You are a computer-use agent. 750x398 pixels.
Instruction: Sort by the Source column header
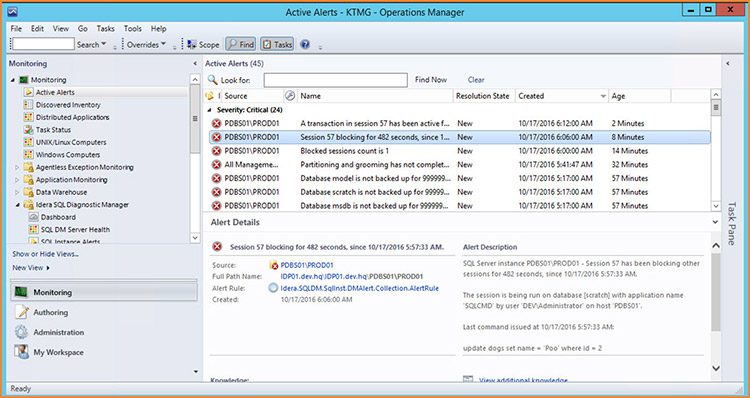pyautogui.click(x=253, y=96)
